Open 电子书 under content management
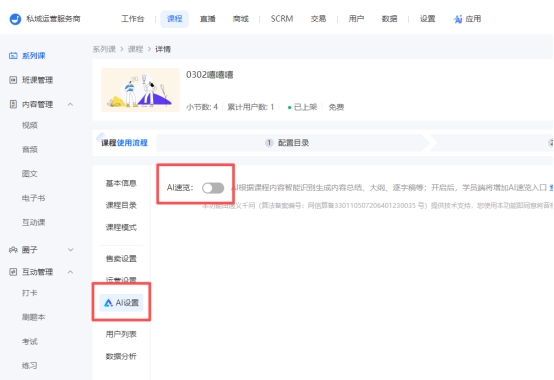554x380 pixels. click(x=34, y=198)
